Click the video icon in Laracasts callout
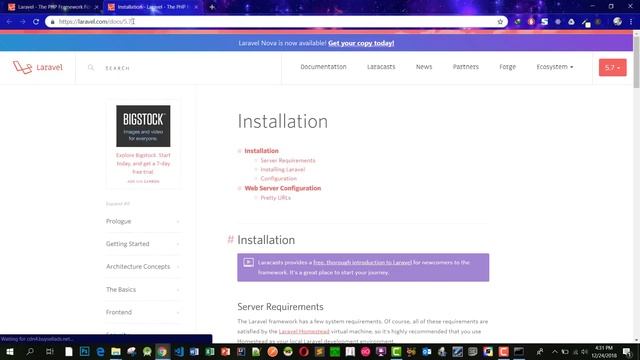 click(x=248, y=262)
